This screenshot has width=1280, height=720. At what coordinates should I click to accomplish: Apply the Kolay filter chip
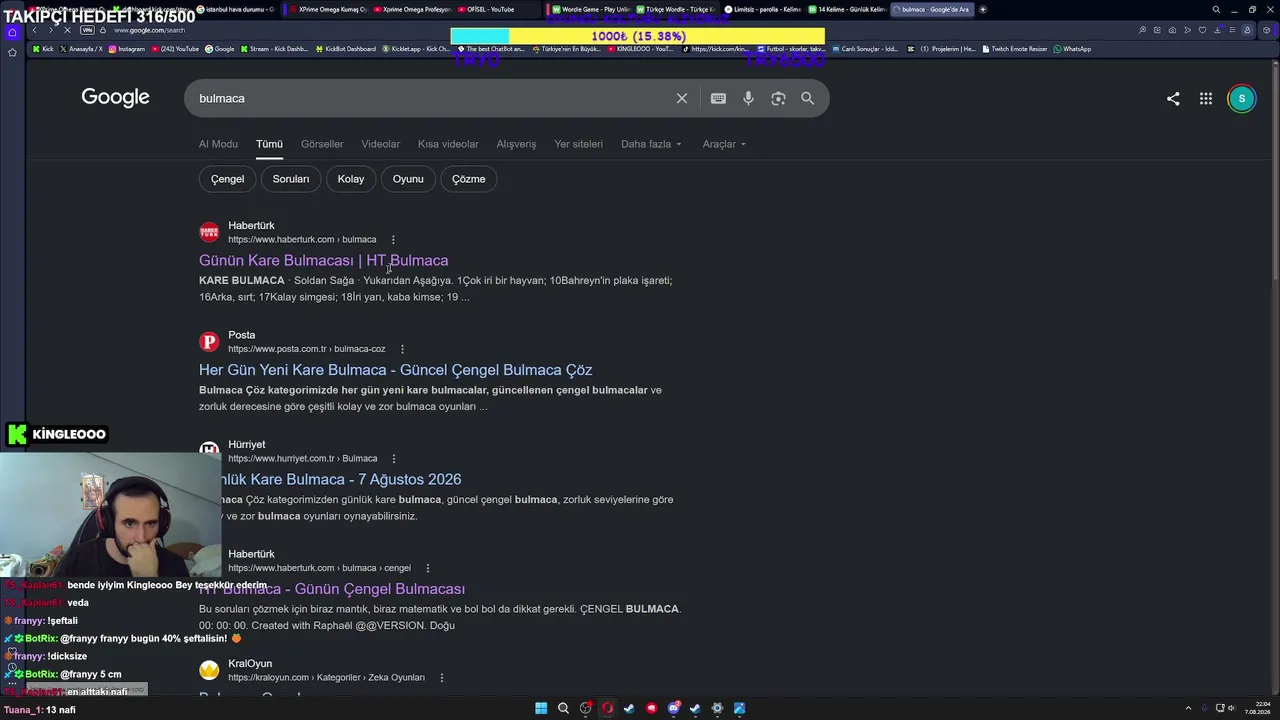pyautogui.click(x=351, y=179)
